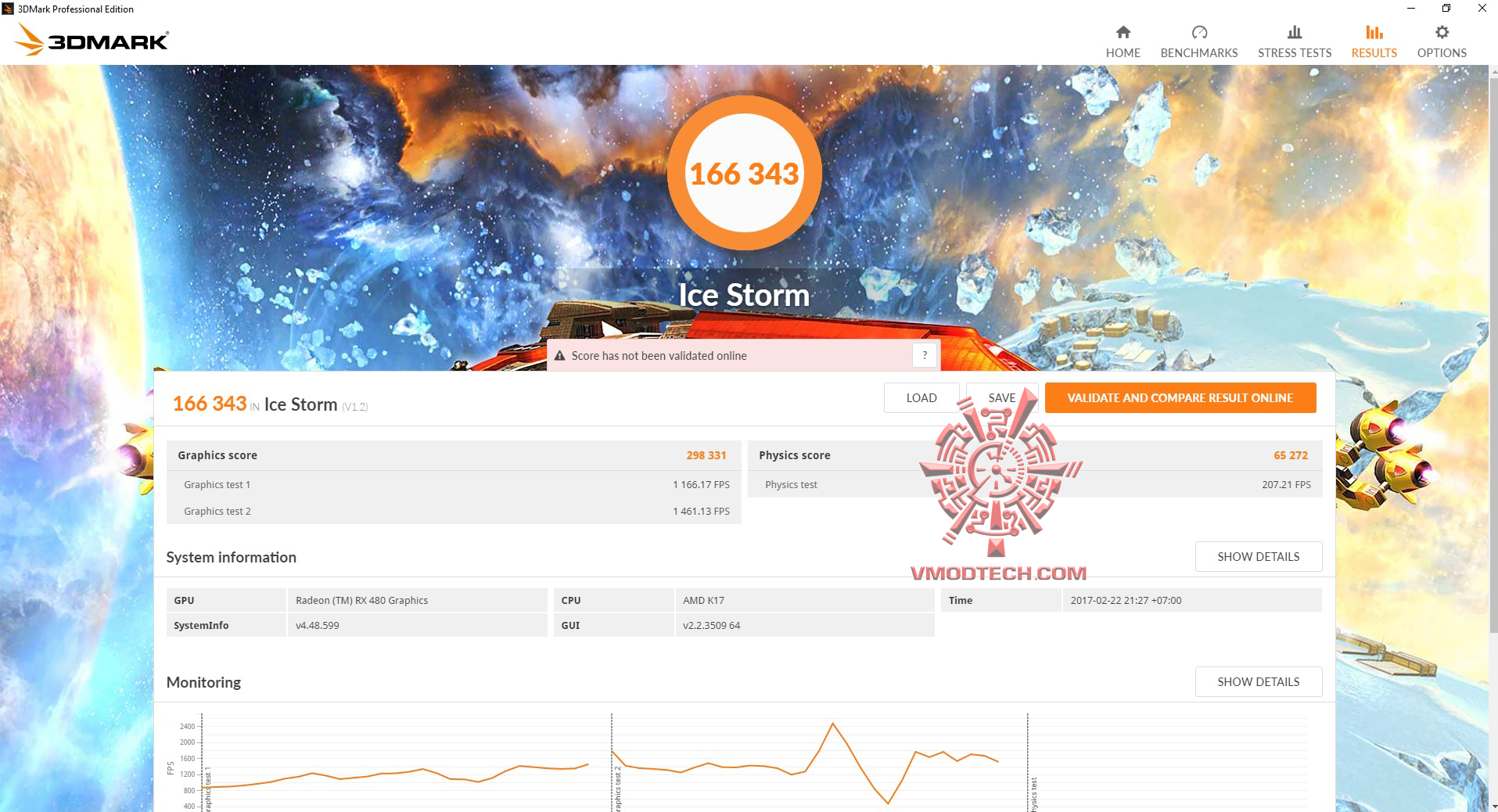The height and width of the screenshot is (812, 1498).
Task: Select the RESULTS tab label
Action: pyautogui.click(x=1374, y=53)
